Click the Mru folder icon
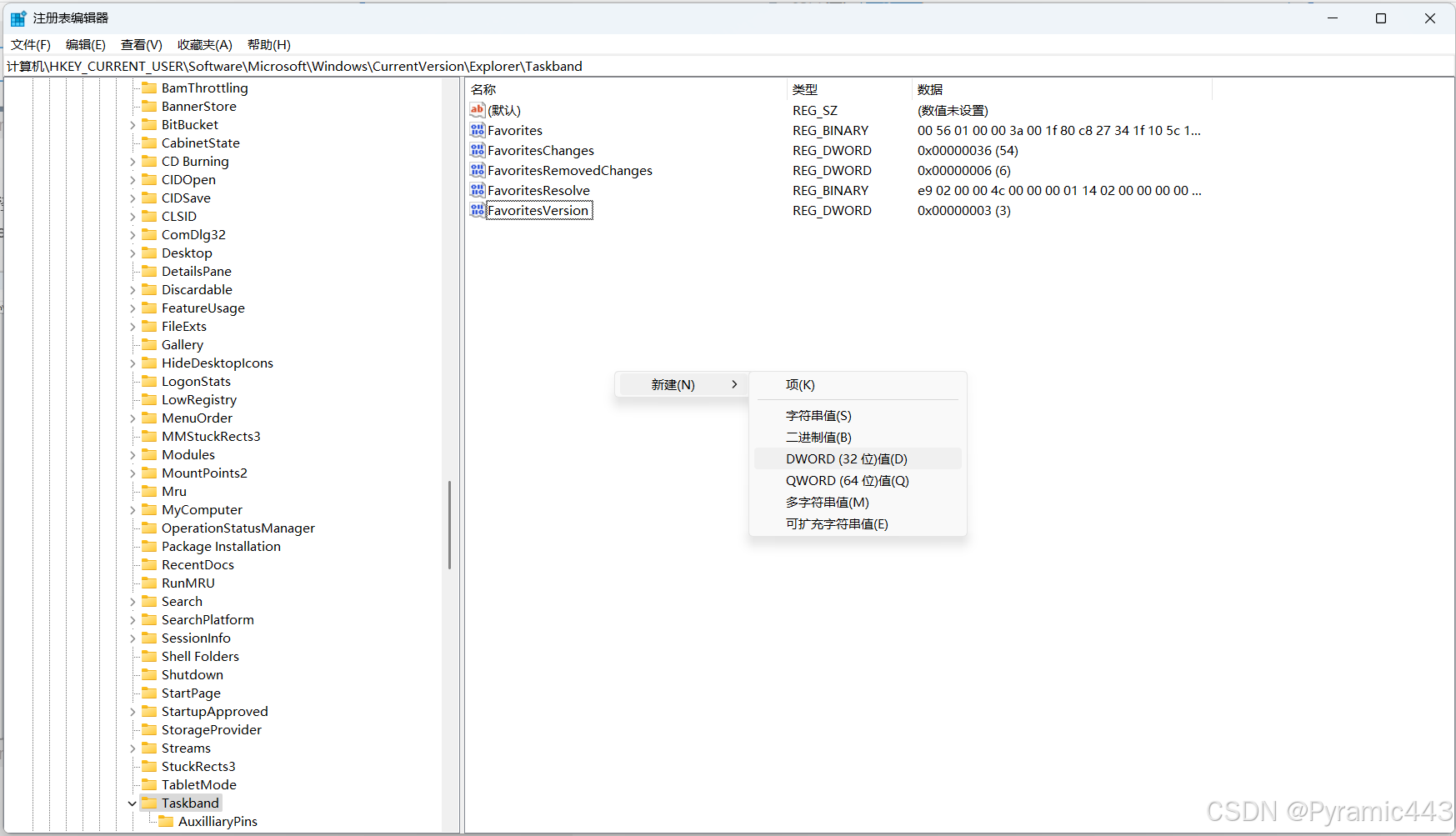Image resolution: width=1456 pixels, height=836 pixels. pyautogui.click(x=149, y=491)
